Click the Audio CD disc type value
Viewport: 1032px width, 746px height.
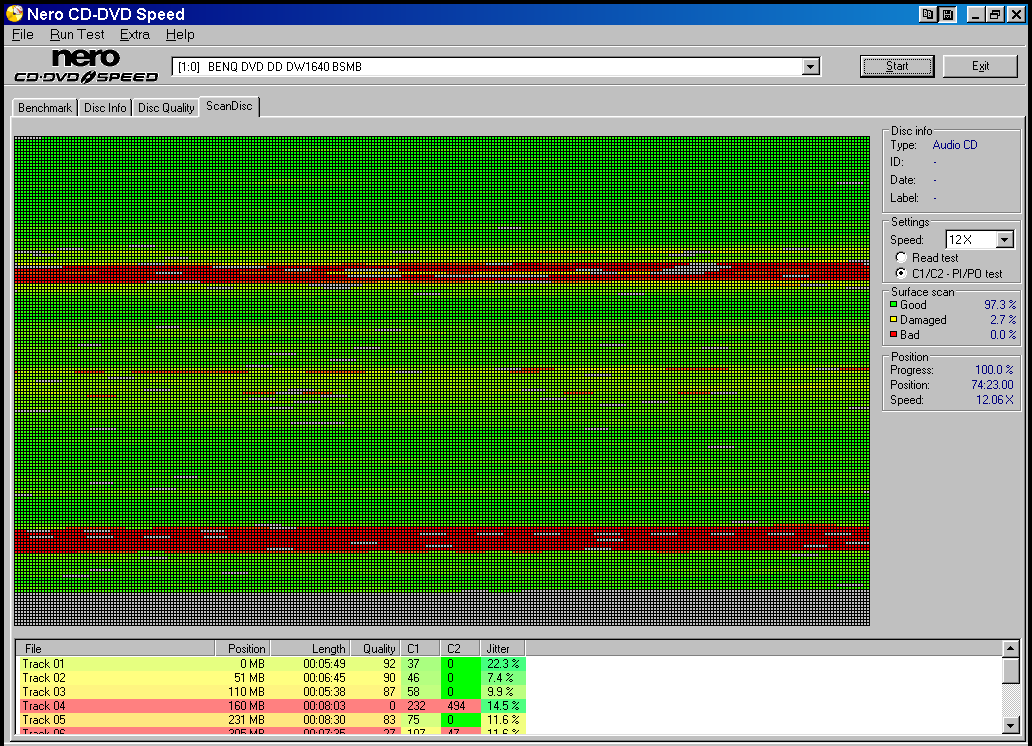pos(955,145)
